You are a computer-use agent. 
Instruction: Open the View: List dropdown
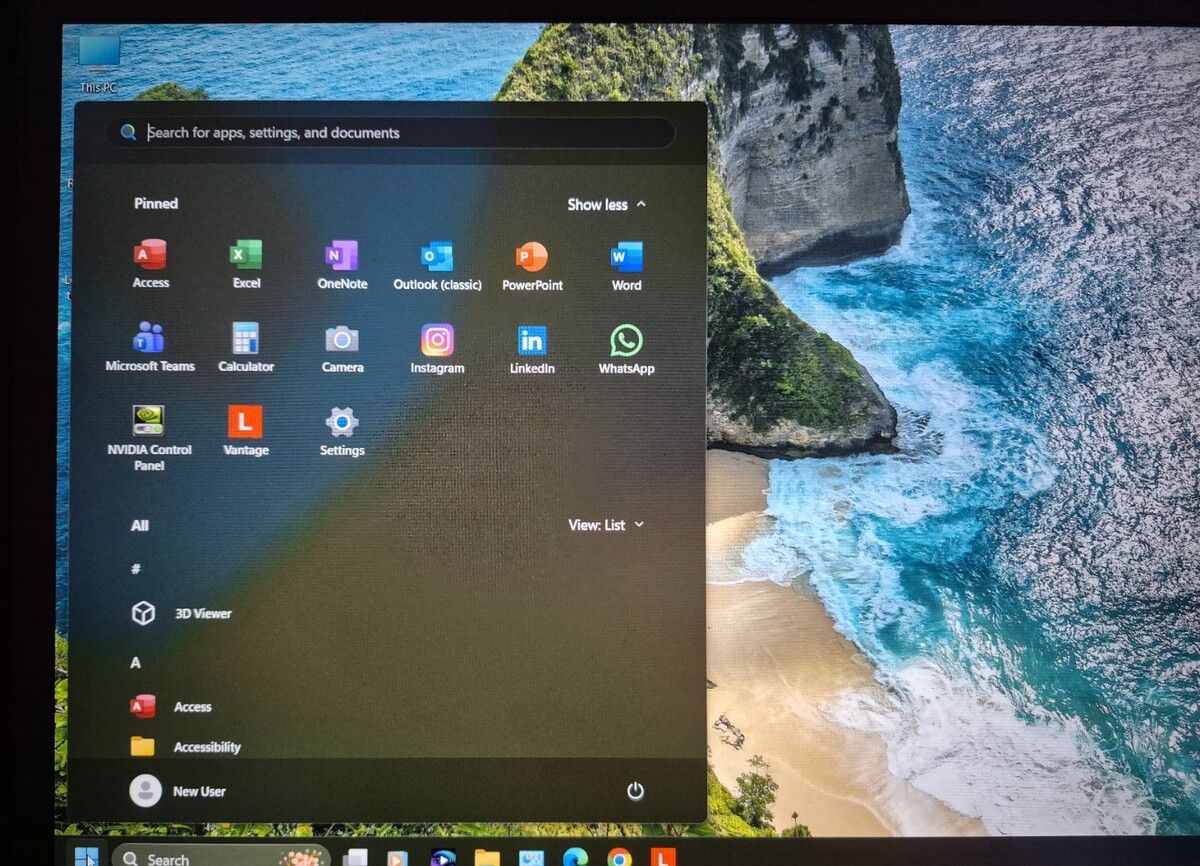pos(606,525)
